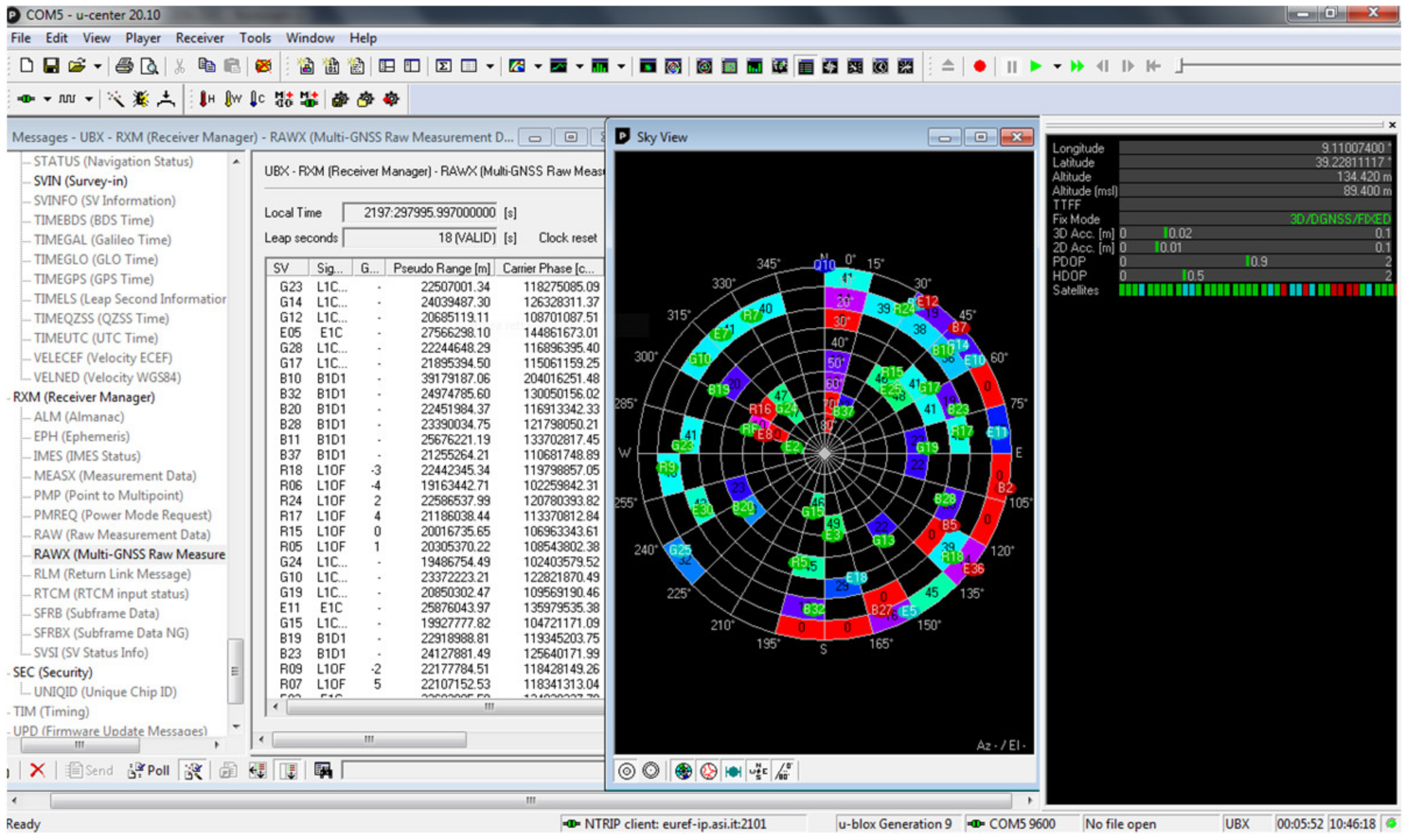Click the debug bug icon in toolbar
Image resolution: width=1408 pixels, height=840 pixels.
click(x=140, y=100)
